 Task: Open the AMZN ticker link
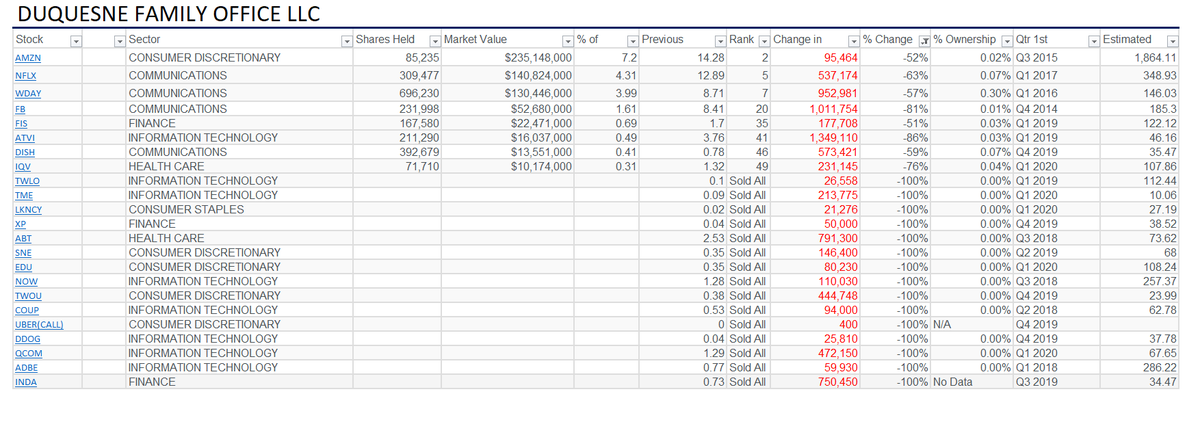click(27, 58)
